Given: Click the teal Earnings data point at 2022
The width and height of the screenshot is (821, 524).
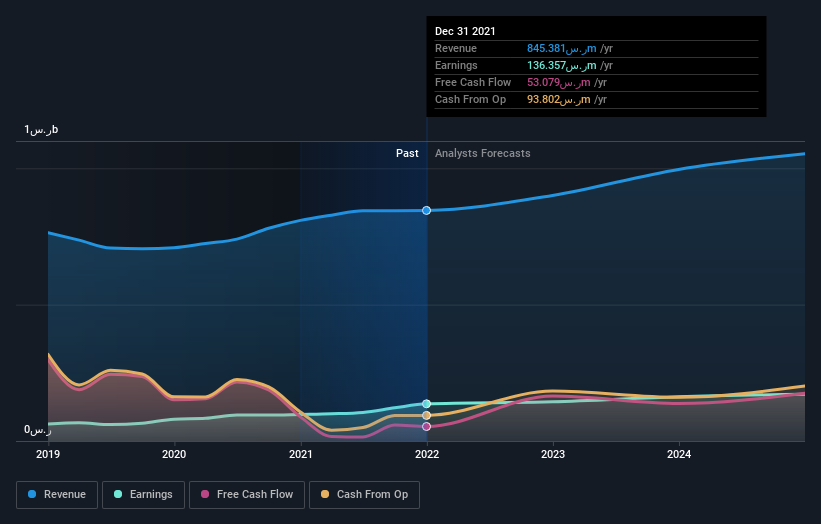Looking at the screenshot, I should 427,404.
